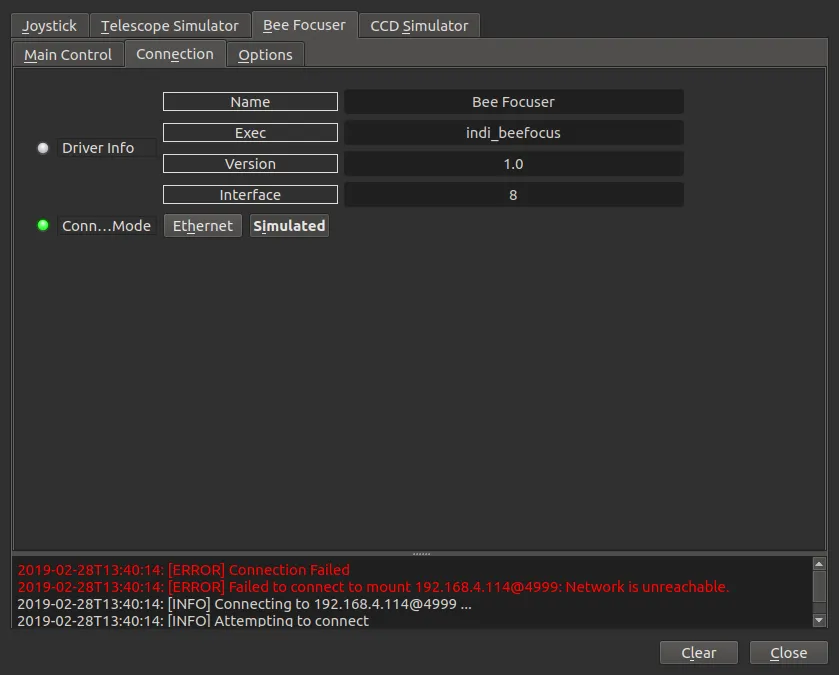The image size is (839, 675).
Task: Choose Ethernet connection mode
Action: point(203,226)
